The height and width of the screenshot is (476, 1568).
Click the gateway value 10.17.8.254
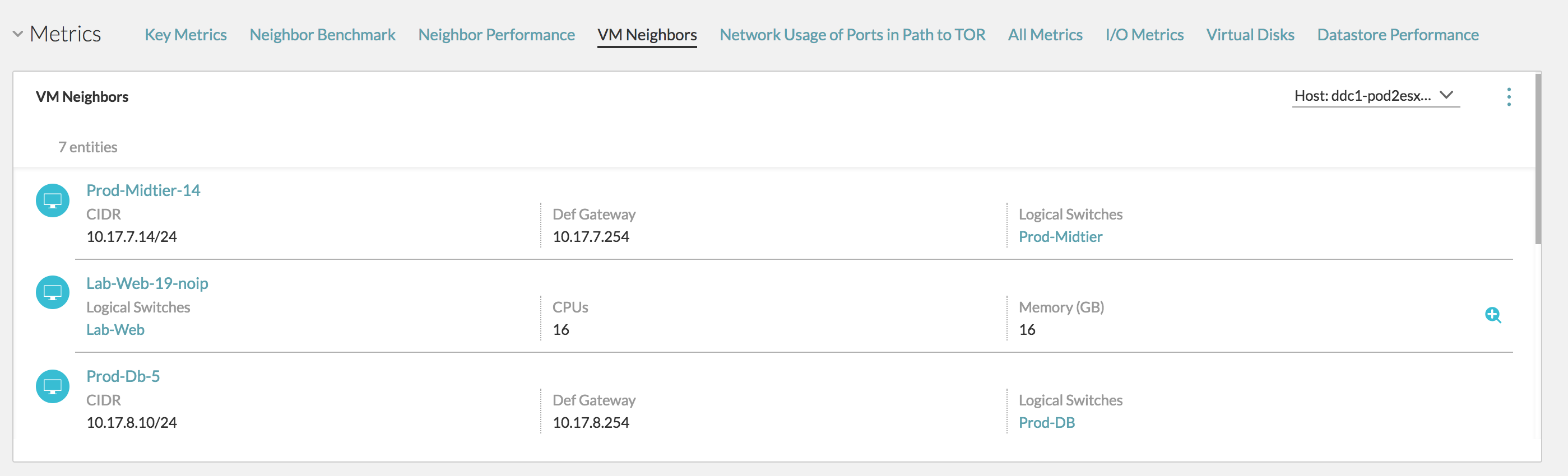pyautogui.click(x=591, y=422)
